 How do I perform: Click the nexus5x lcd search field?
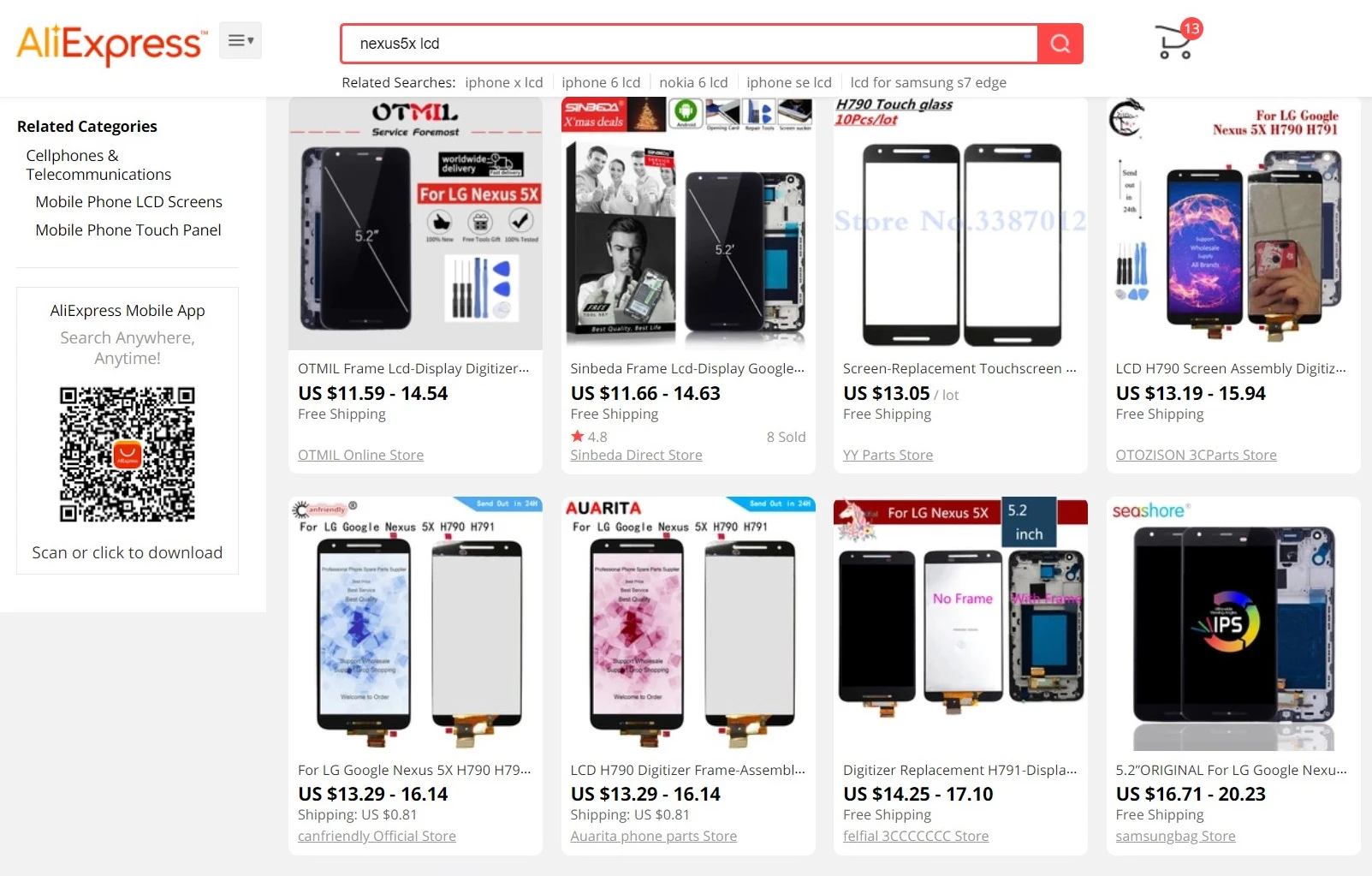(689, 44)
